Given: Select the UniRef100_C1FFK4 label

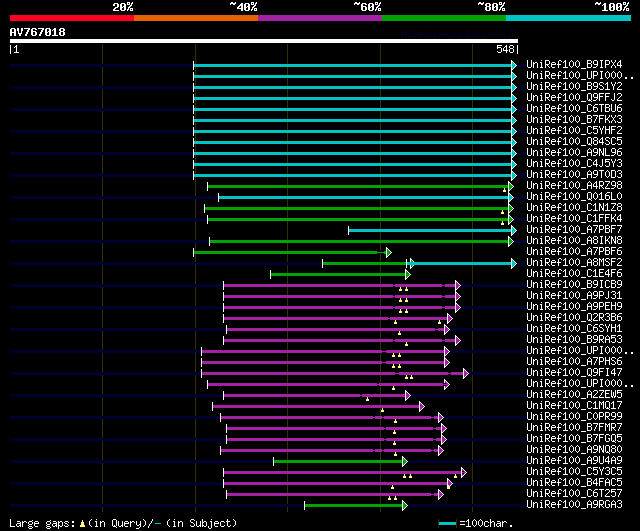Looking at the screenshot, I should pyautogui.click(x=574, y=219).
